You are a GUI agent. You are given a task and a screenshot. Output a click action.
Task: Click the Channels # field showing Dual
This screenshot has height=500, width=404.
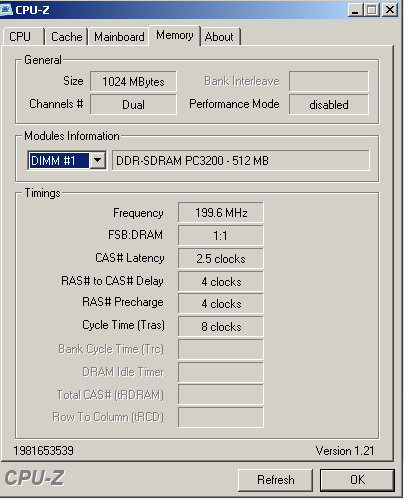[133, 105]
